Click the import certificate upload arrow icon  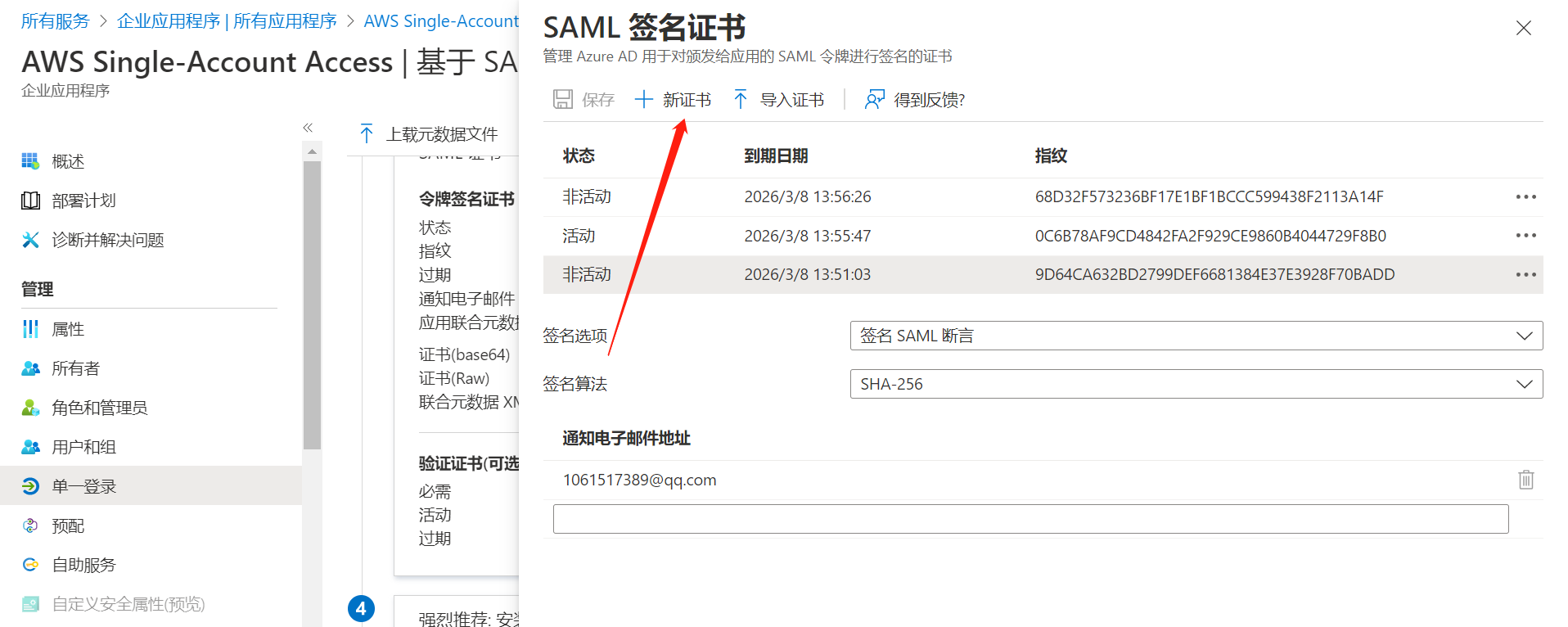click(741, 99)
